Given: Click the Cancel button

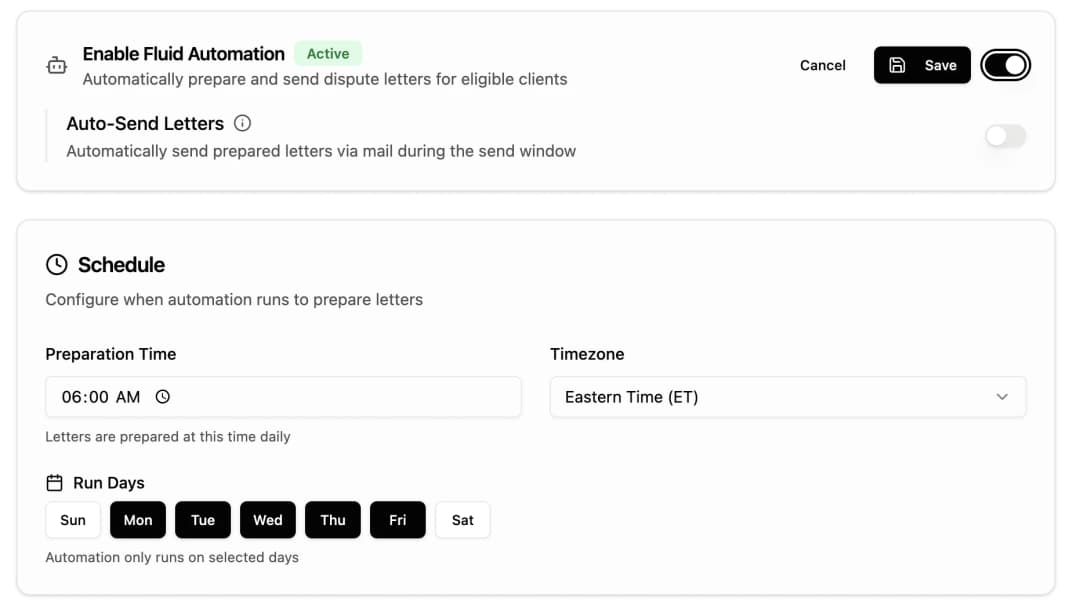Looking at the screenshot, I should 823,65.
